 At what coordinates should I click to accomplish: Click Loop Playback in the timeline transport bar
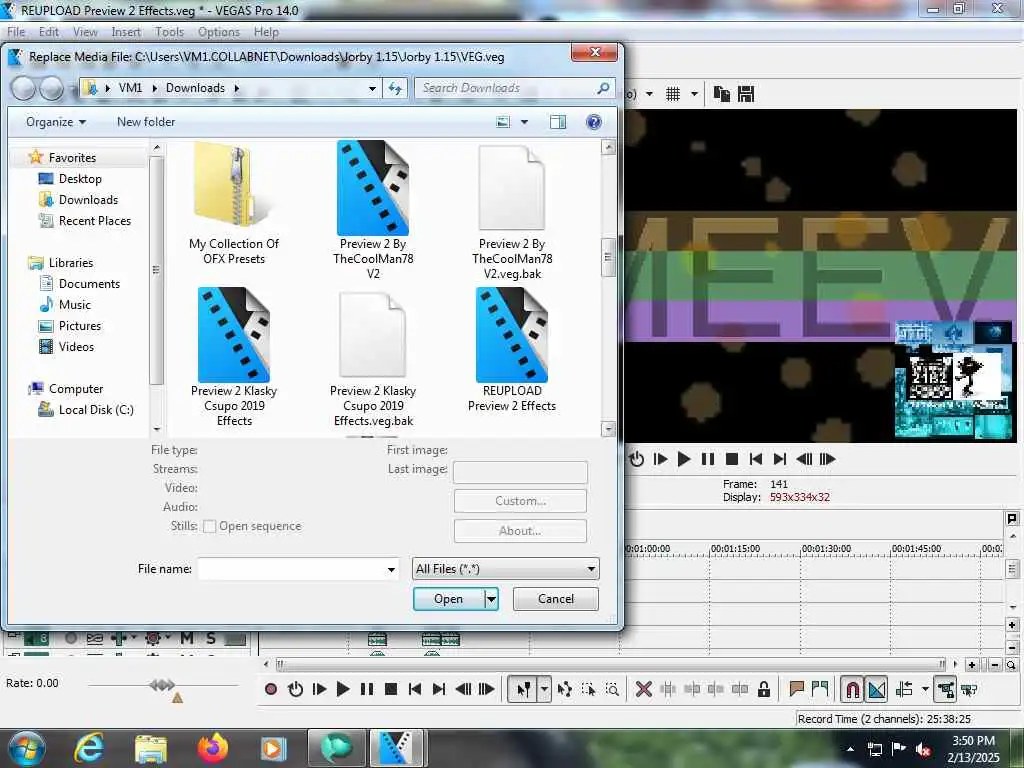295,689
